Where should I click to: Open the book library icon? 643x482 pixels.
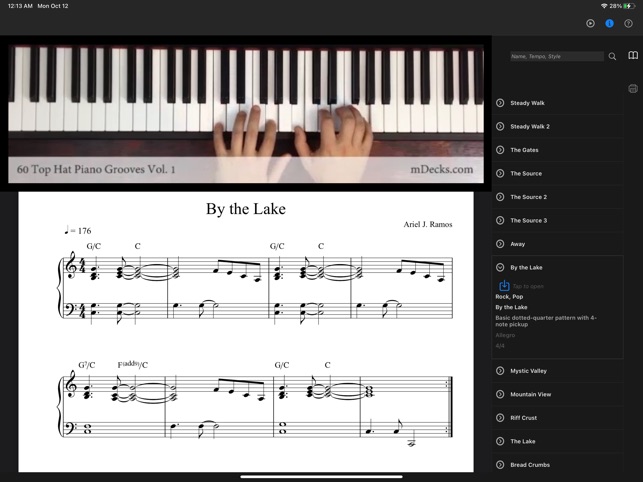[x=633, y=55]
